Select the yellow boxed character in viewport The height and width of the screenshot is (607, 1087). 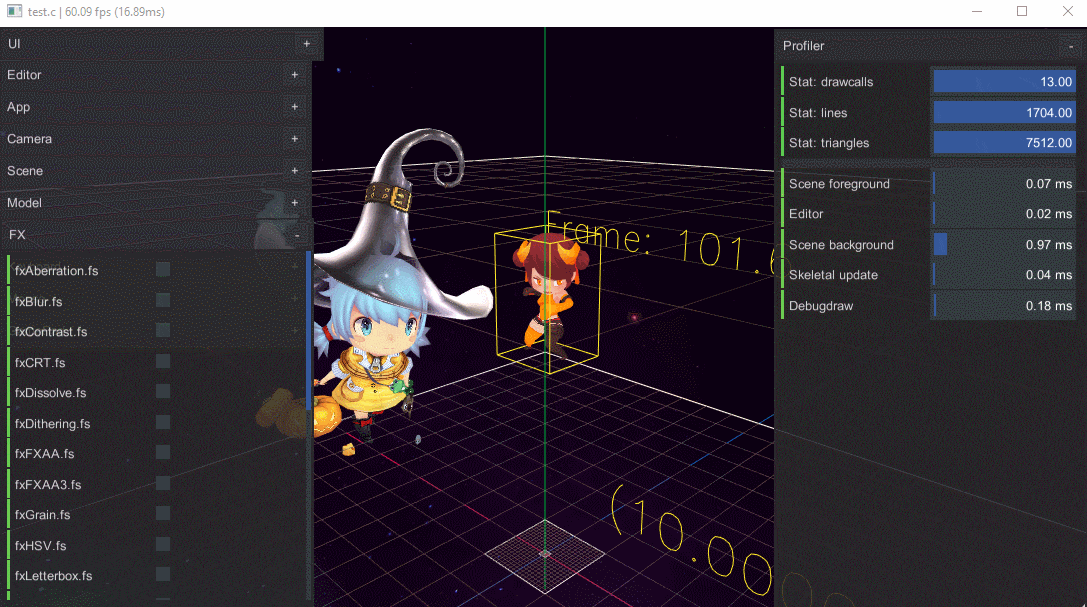(x=546, y=294)
